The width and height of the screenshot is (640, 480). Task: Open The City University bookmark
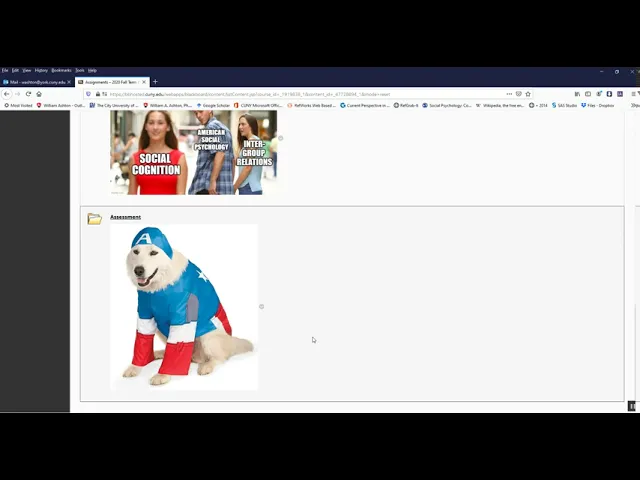114,105
